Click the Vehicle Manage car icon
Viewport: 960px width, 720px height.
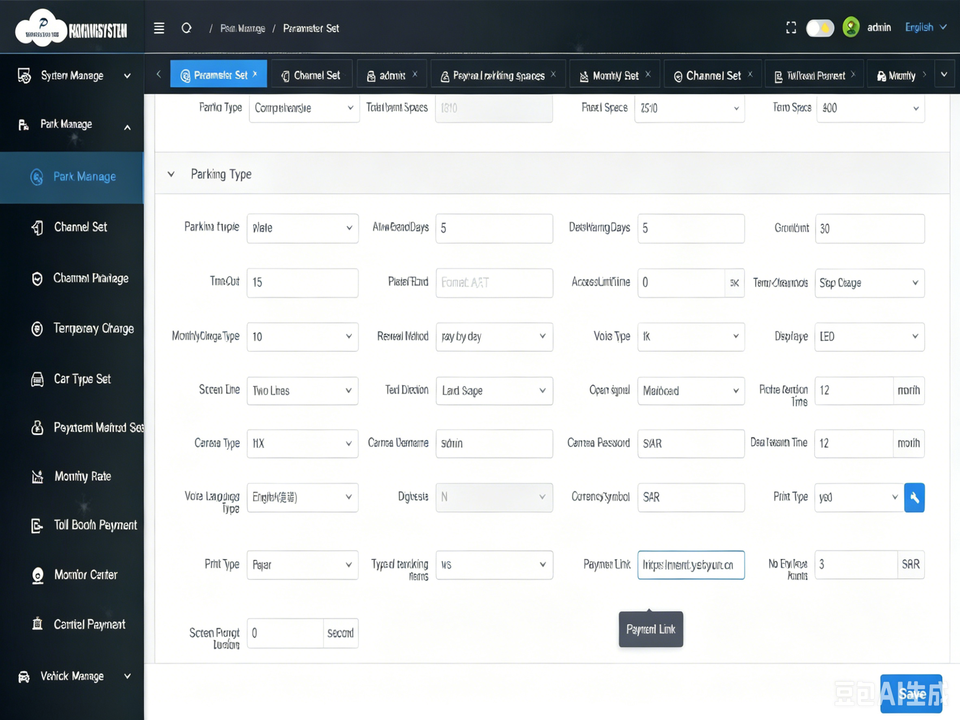tap(24, 677)
